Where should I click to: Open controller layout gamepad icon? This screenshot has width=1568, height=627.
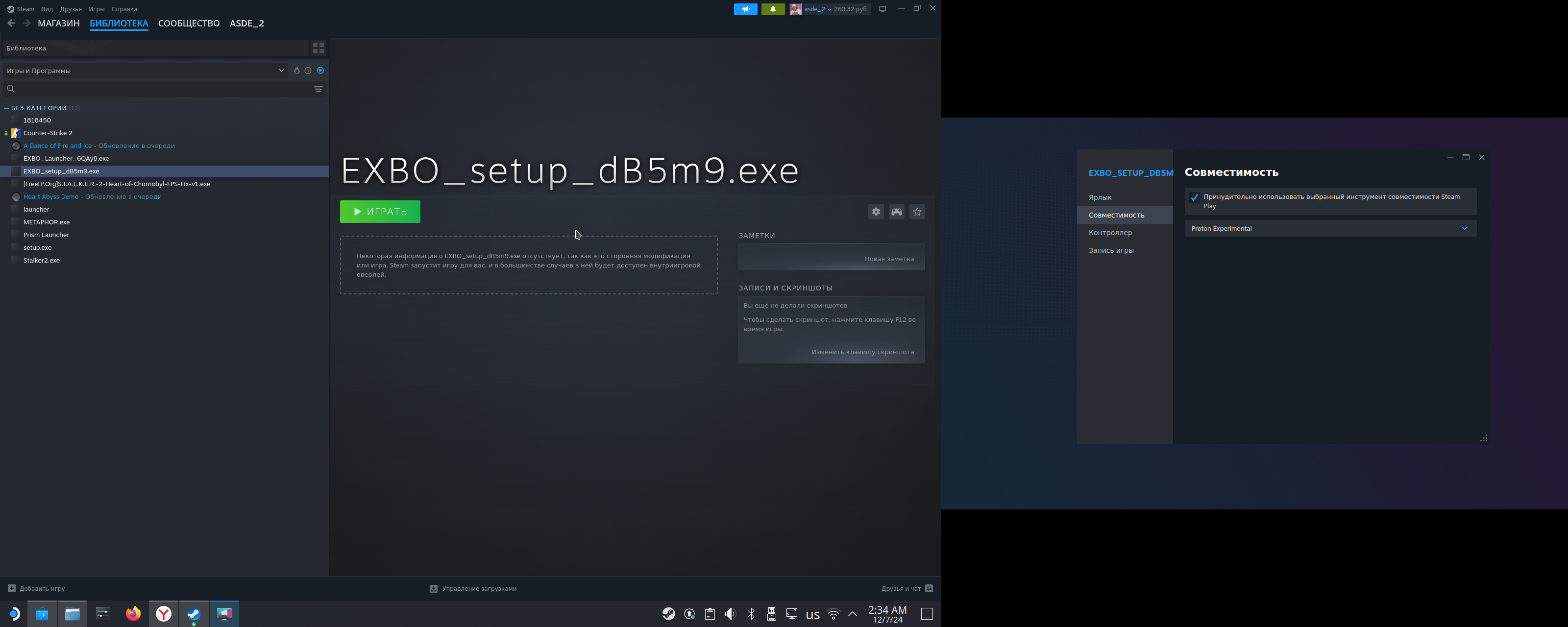897,211
